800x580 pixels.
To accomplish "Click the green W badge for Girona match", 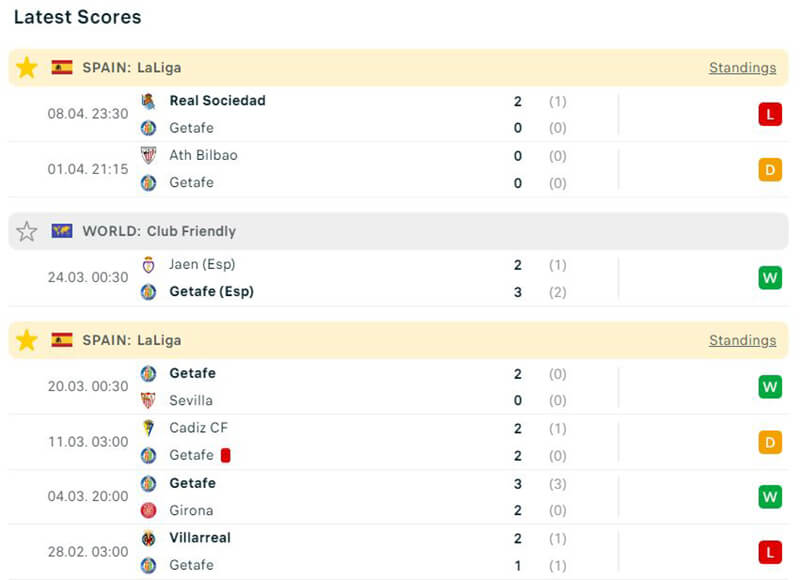I will pyautogui.click(x=769, y=496).
